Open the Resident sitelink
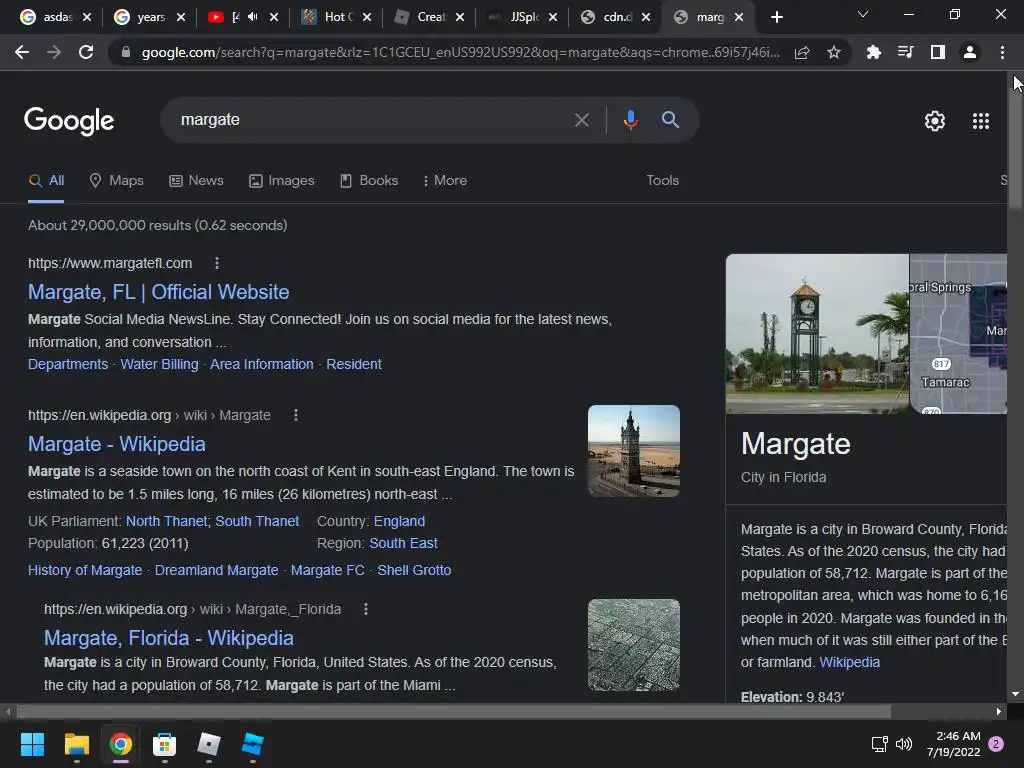The height and width of the screenshot is (768, 1024). 354,364
